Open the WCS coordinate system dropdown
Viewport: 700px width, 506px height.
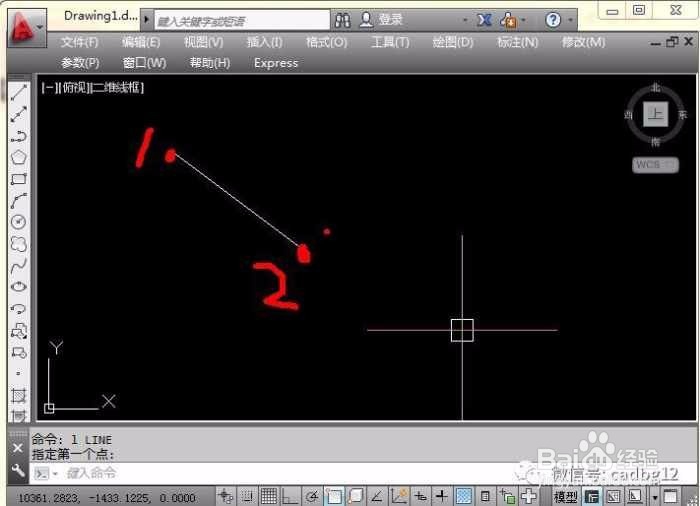655,165
